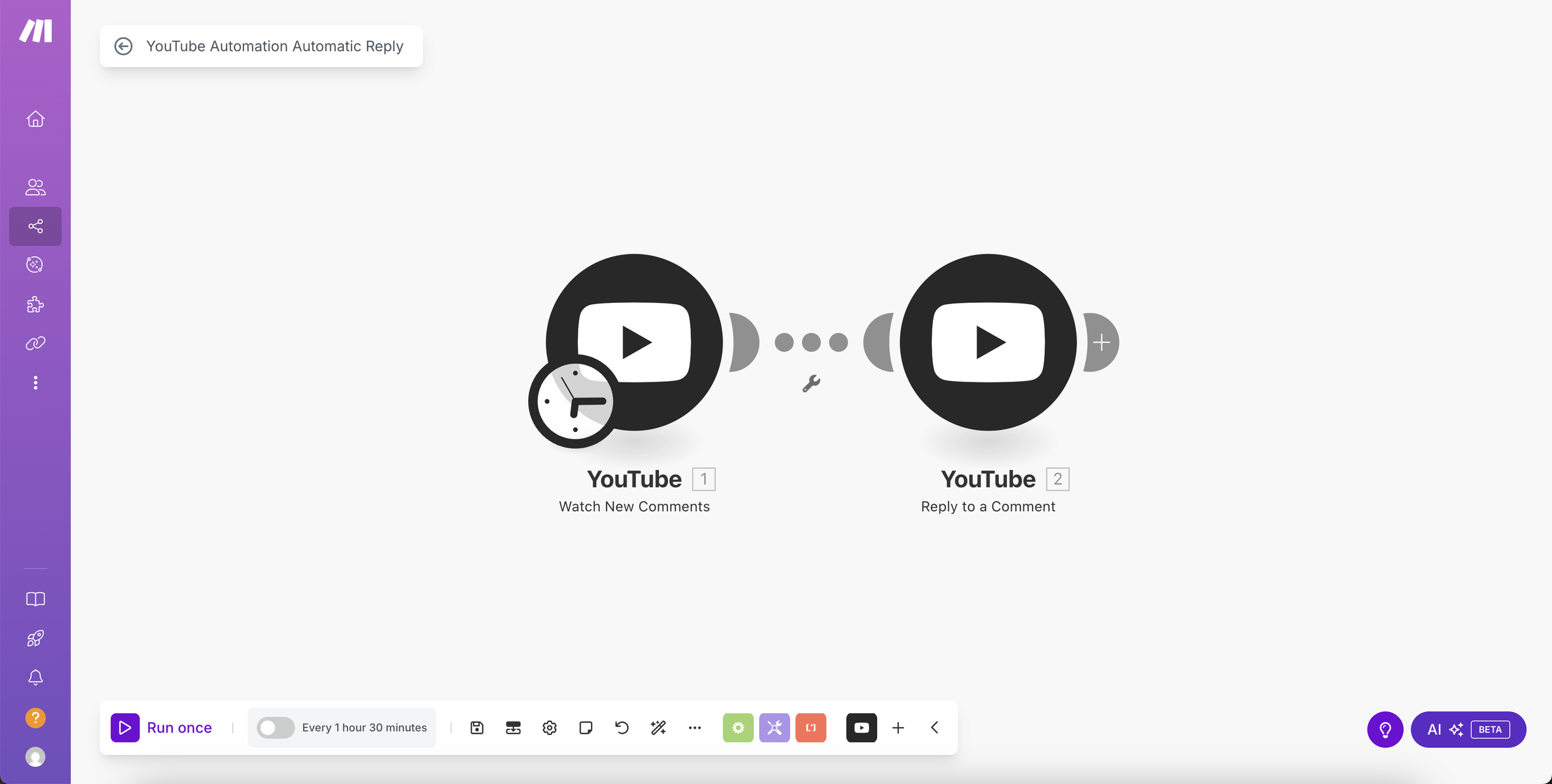Click the Make logo in sidebar
This screenshot has height=784, width=1552.
pos(35,30)
